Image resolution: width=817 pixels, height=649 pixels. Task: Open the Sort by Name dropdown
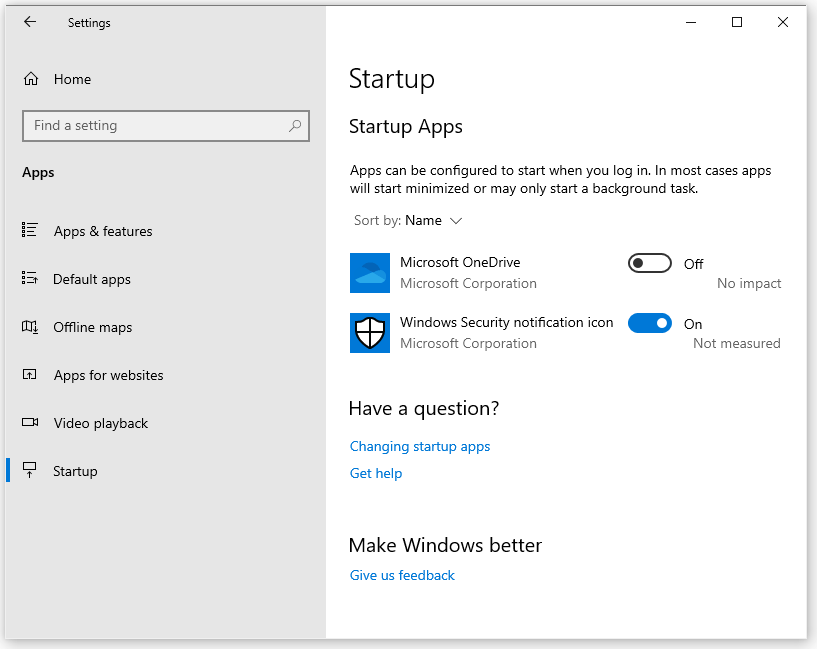tap(408, 220)
